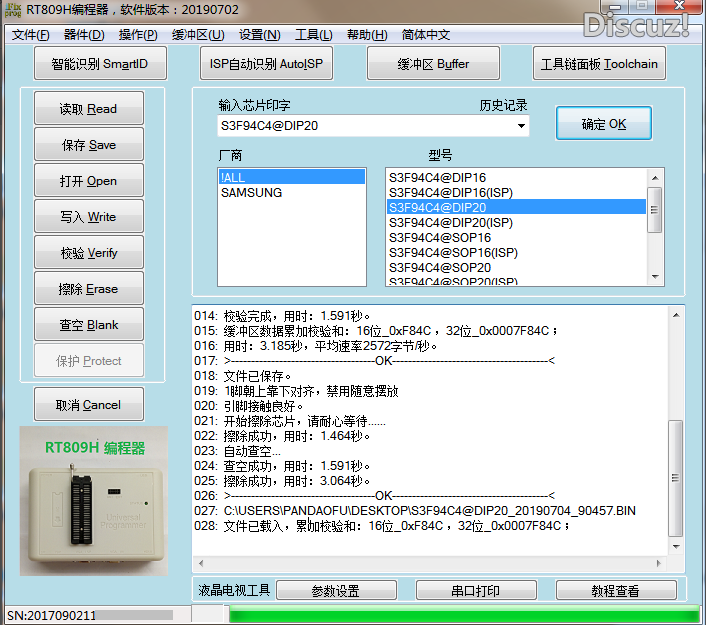Screen dimensions: 706x625
Task: Click log line 014 校验完成
Action: click(x=296, y=316)
